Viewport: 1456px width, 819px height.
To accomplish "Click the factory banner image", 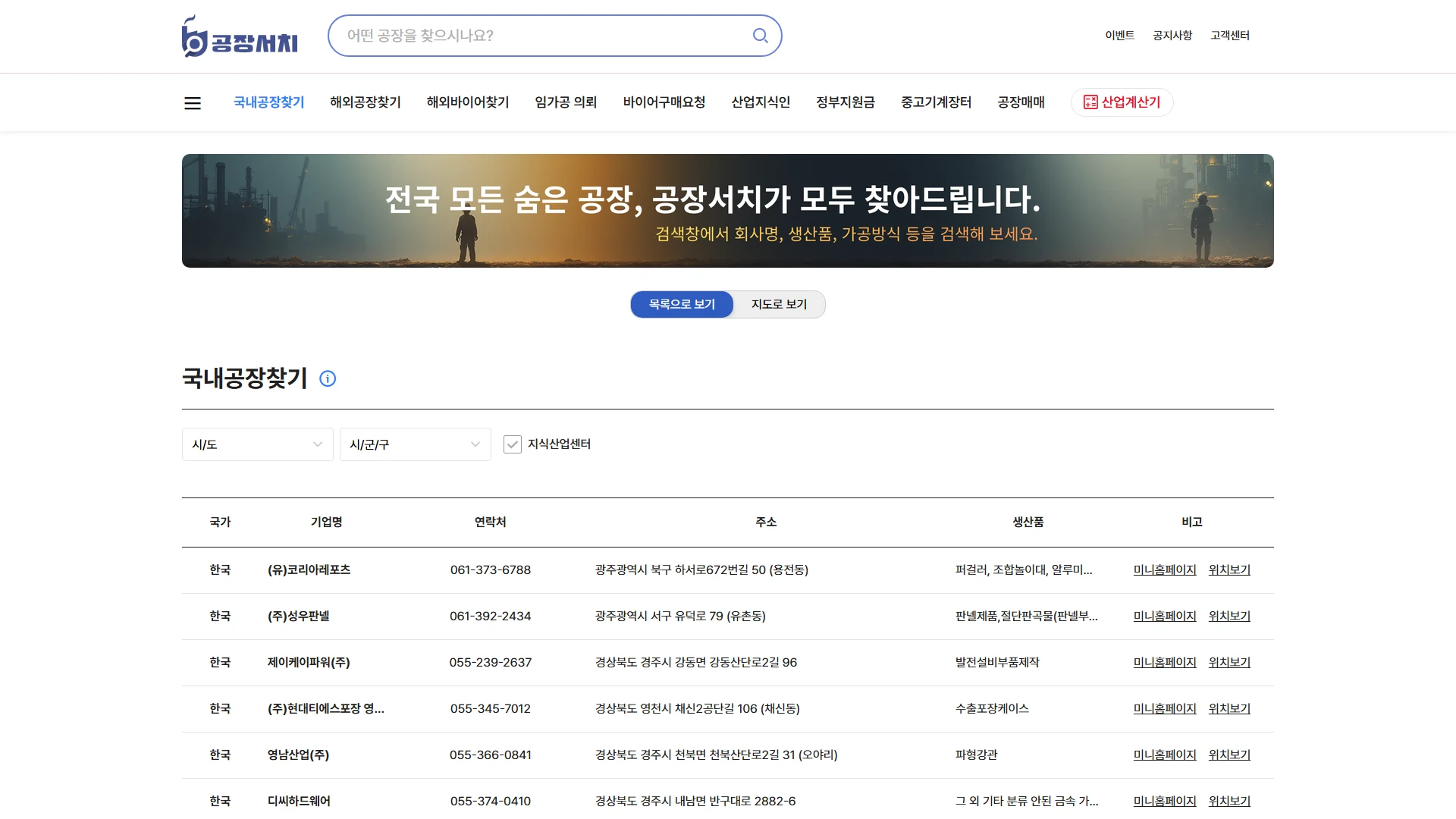I will [x=728, y=211].
